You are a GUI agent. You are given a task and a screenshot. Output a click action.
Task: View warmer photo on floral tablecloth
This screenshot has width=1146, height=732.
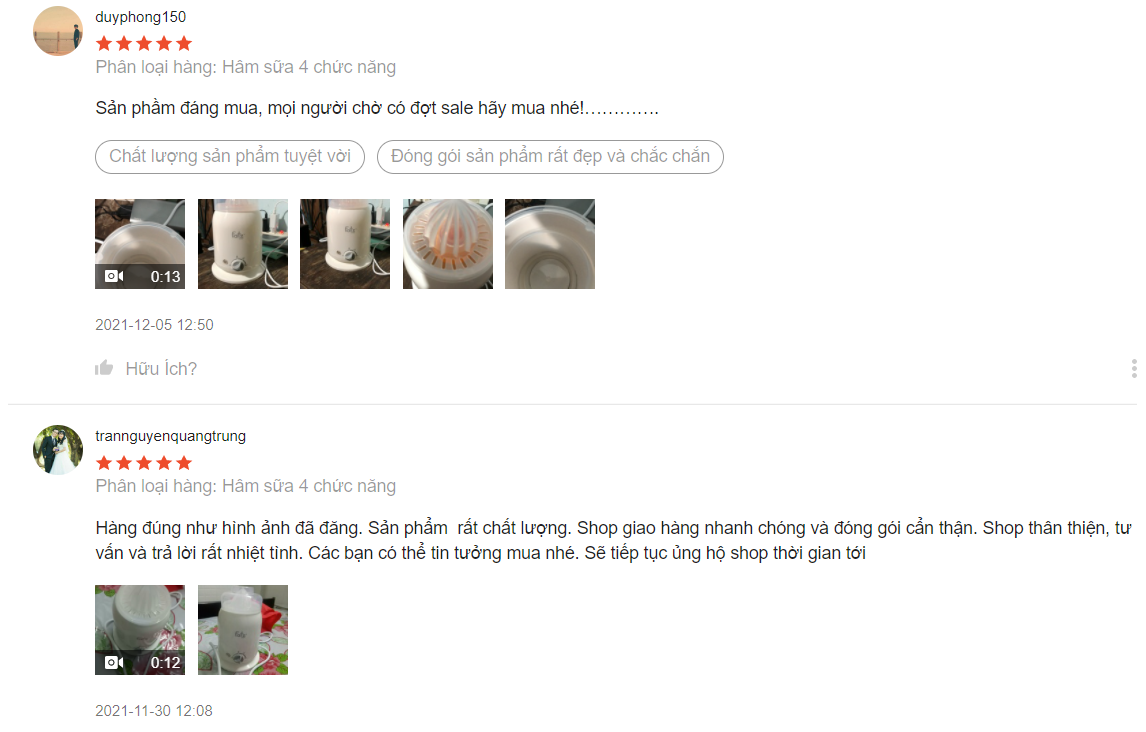pyautogui.click(x=243, y=630)
